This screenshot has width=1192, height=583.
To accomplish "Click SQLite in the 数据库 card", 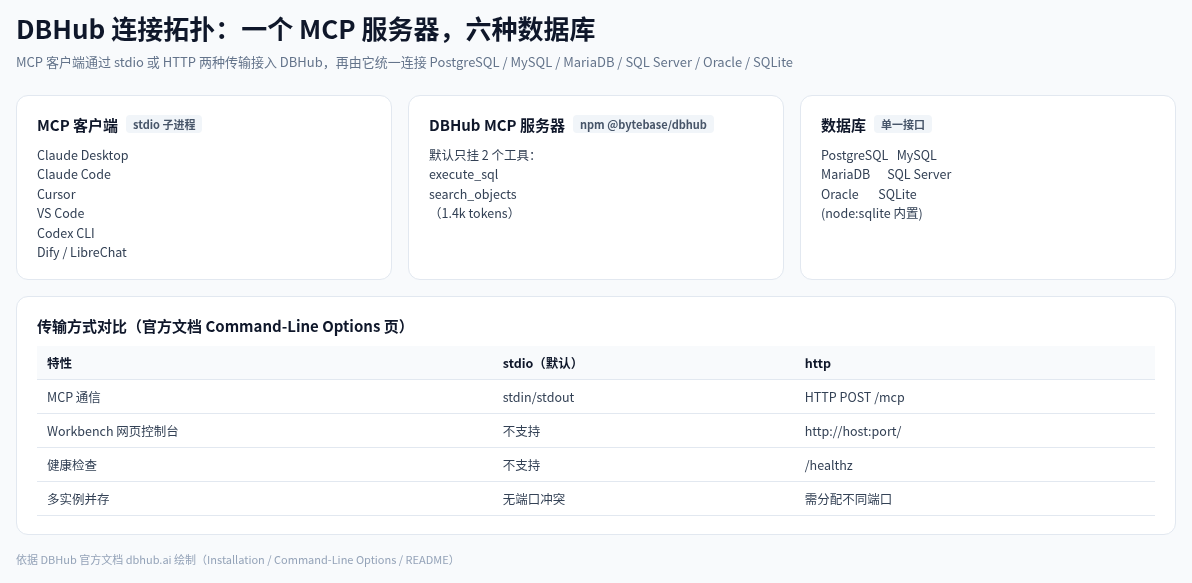I will [x=897, y=194].
